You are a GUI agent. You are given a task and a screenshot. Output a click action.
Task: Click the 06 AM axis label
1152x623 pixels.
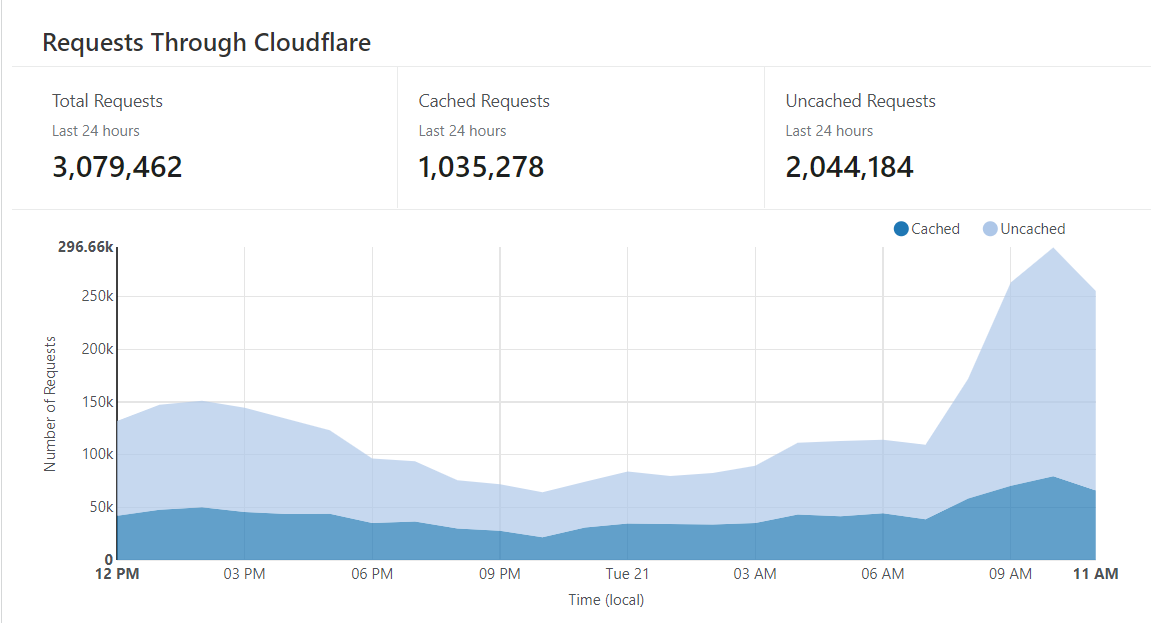click(882, 574)
